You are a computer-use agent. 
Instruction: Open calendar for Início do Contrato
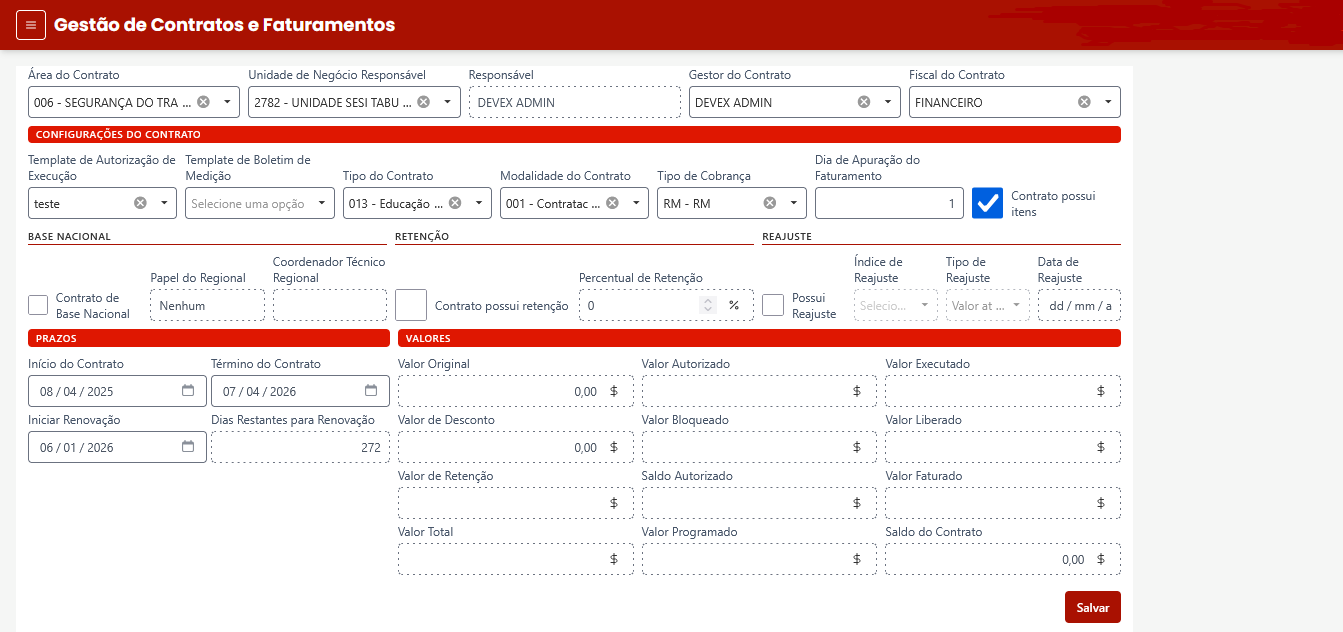tap(188, 391)
